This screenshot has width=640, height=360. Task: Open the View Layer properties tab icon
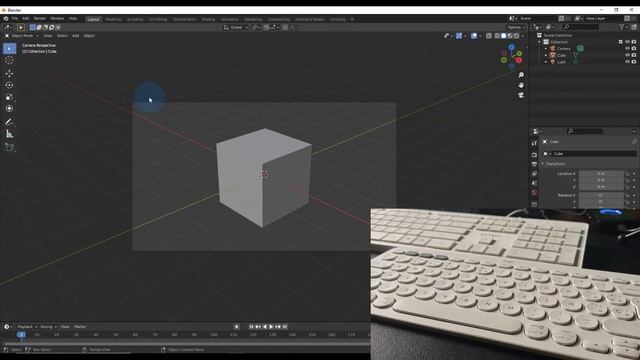coord(534,173)
